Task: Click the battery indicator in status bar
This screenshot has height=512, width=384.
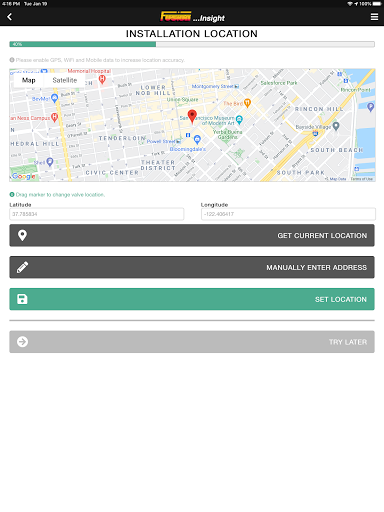Action: coord(377,4)
